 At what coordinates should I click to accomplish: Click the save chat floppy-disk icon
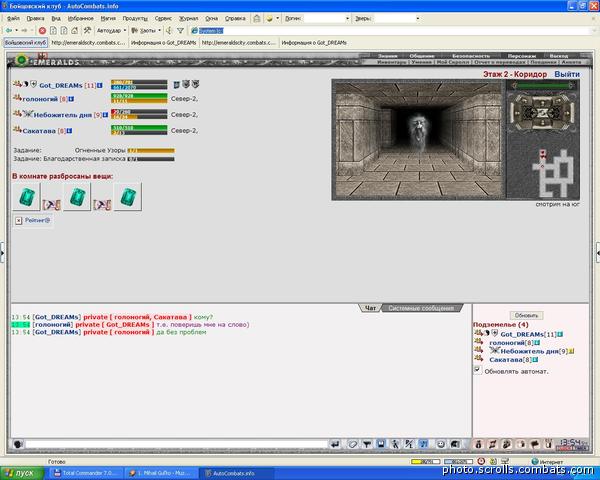(x=381, y=444)
